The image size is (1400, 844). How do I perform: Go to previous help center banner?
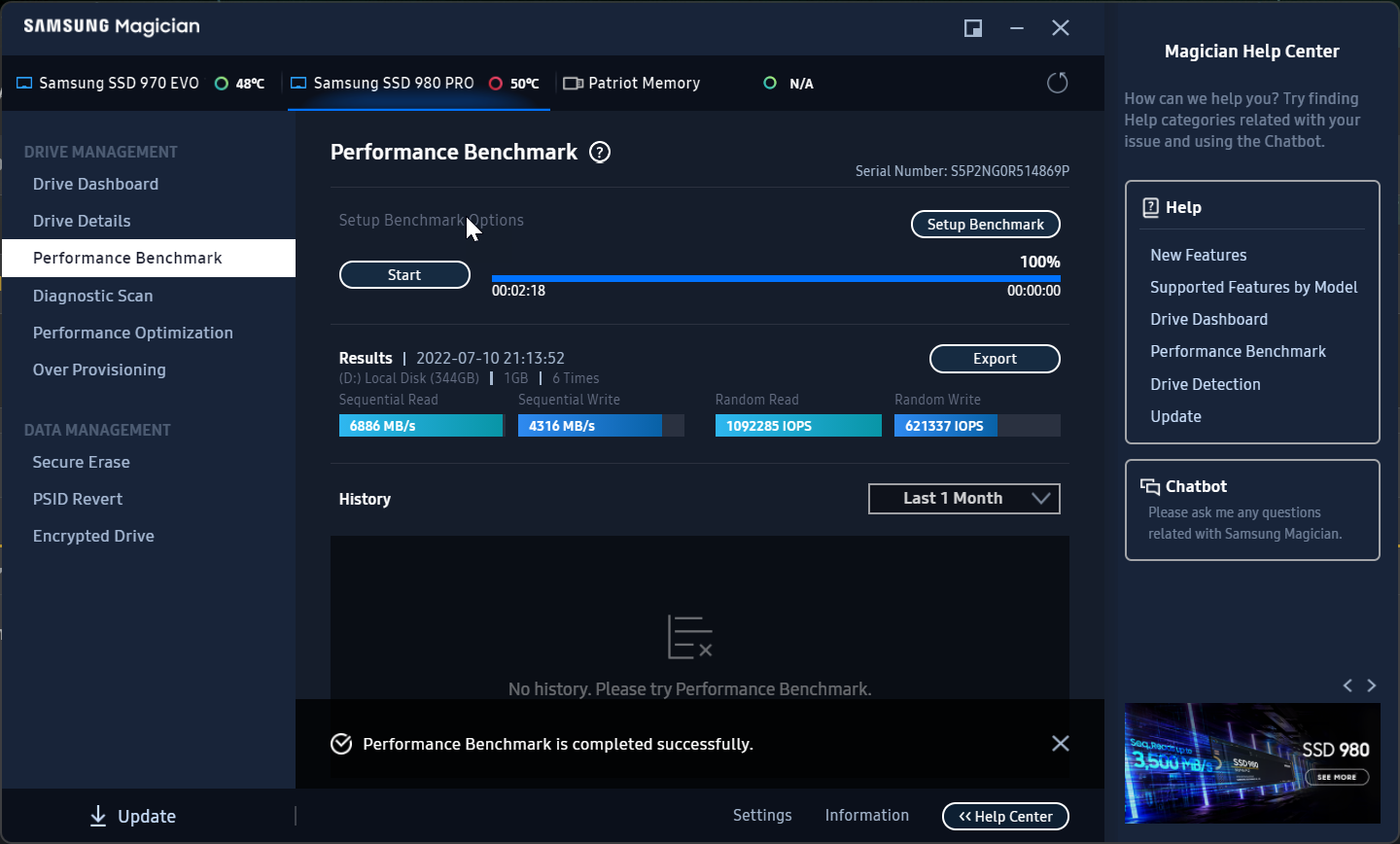[x=1347, y=686]
